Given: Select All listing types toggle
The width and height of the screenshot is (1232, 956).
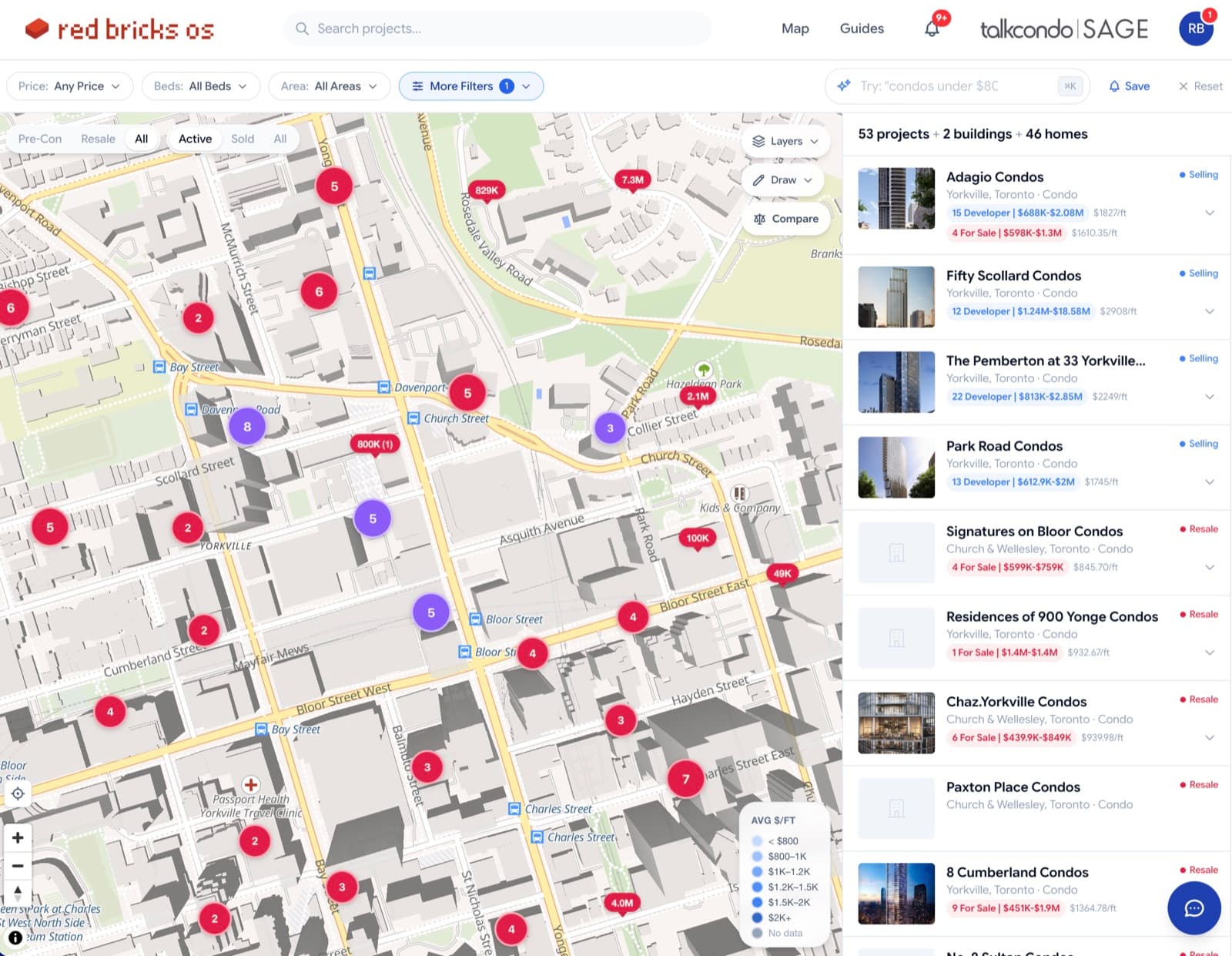Looking at the screenshot, I should (142, 139).
